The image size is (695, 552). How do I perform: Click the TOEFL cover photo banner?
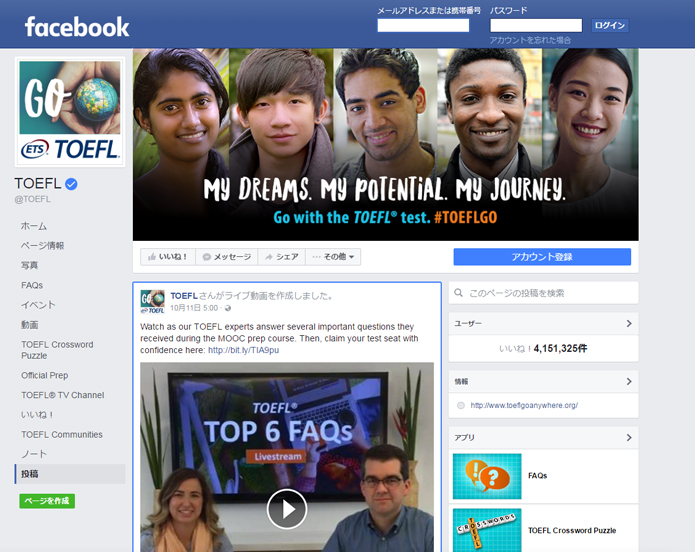(x=386, y=145)
